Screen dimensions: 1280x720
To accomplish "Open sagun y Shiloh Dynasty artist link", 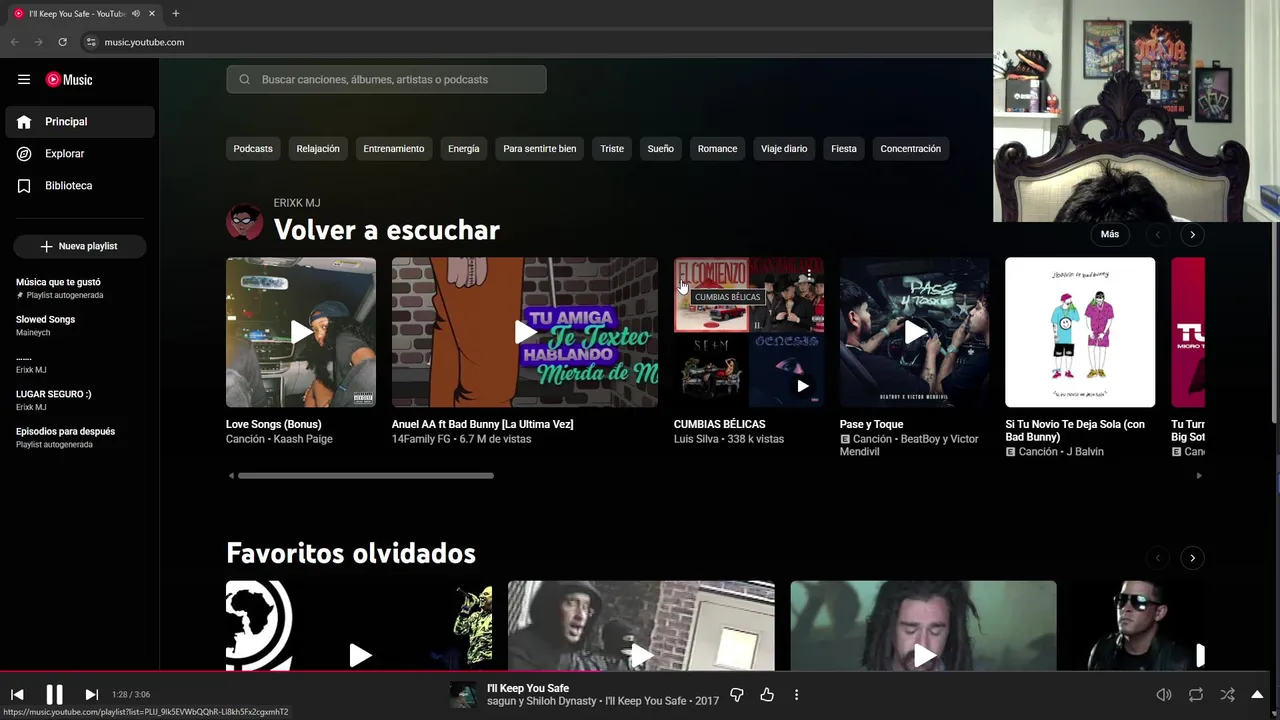I will pos(541,701).
